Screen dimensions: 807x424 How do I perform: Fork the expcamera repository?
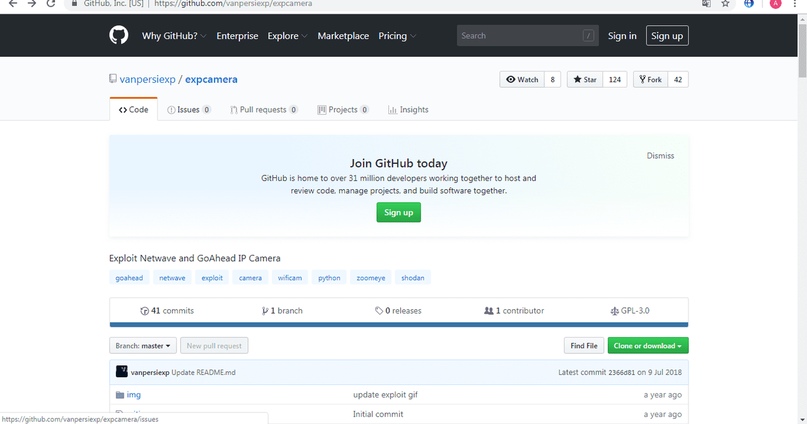(651, 79)
